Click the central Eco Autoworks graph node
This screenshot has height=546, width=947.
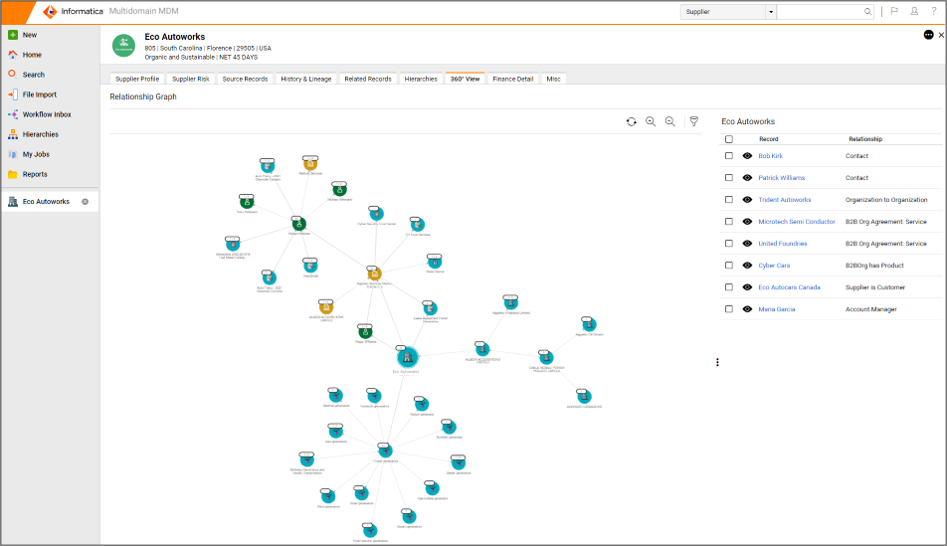406,357
